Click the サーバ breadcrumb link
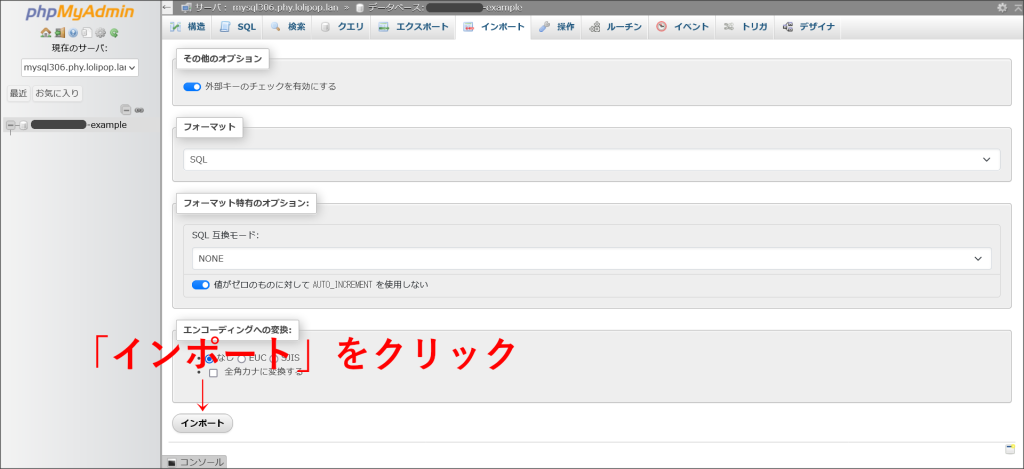 click(x=264, y=7)
